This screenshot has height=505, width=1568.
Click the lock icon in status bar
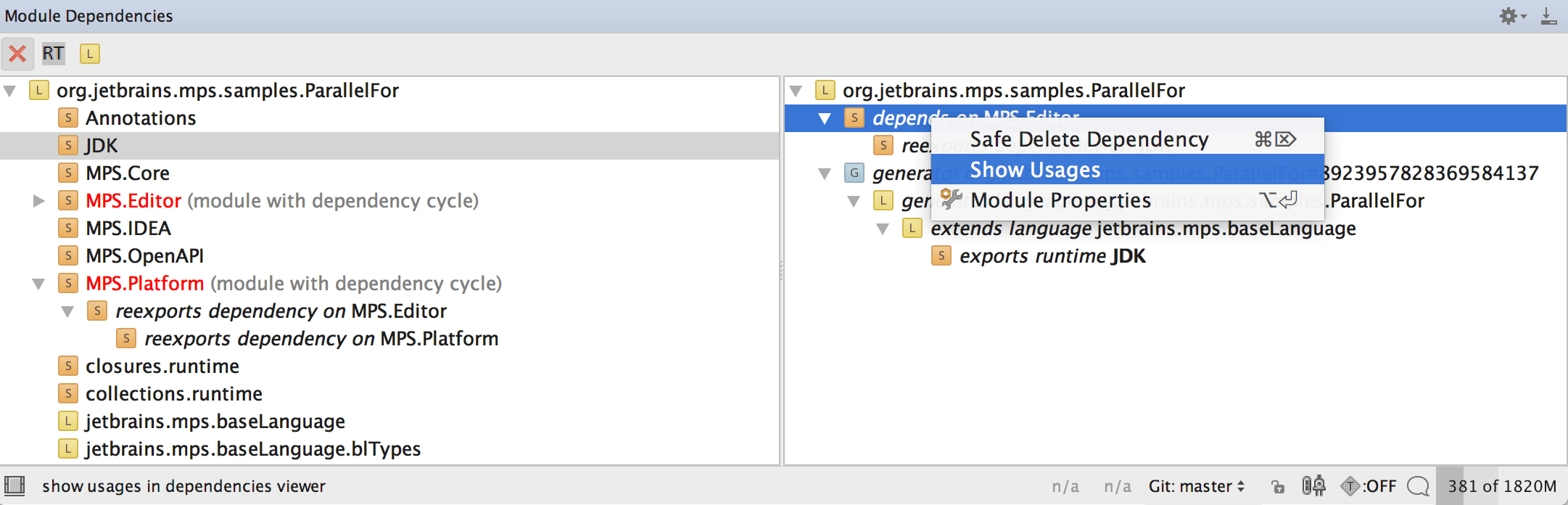coord(1278,486)
